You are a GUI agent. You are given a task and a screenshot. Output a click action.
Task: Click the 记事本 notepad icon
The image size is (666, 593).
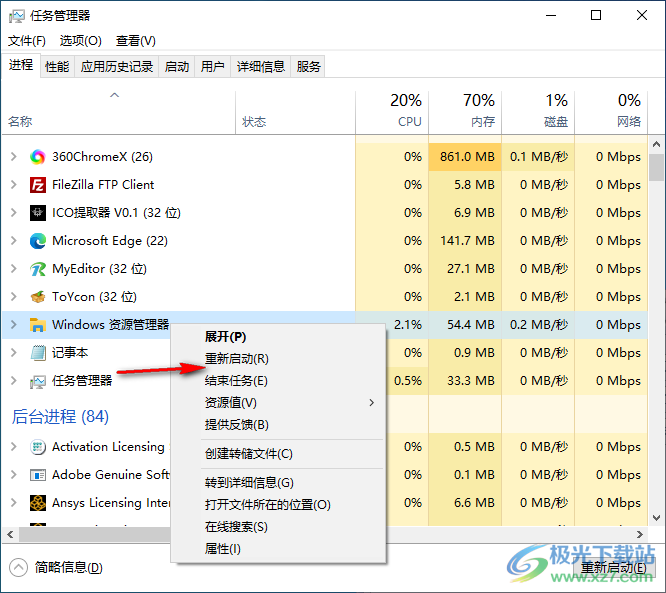38,353
